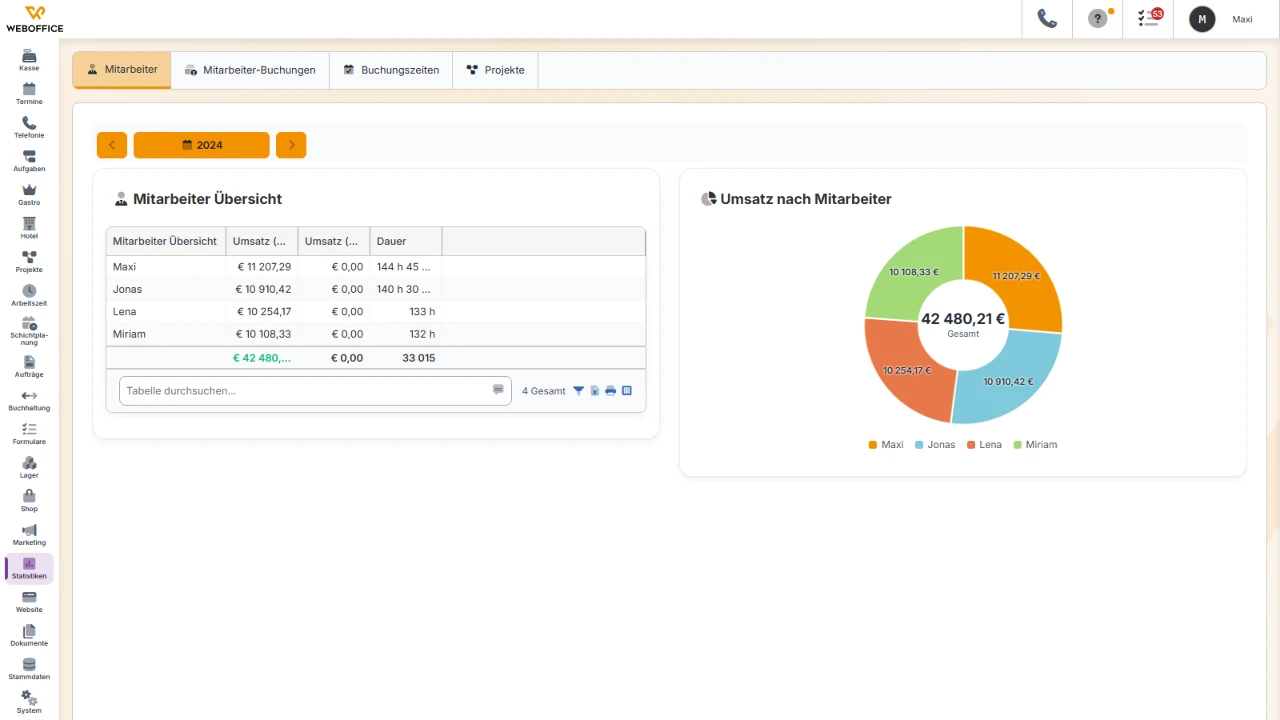Screen dimensions: 1280x720
Task: Toggle Jonas in chart legend
Action: tap(935, 444)
